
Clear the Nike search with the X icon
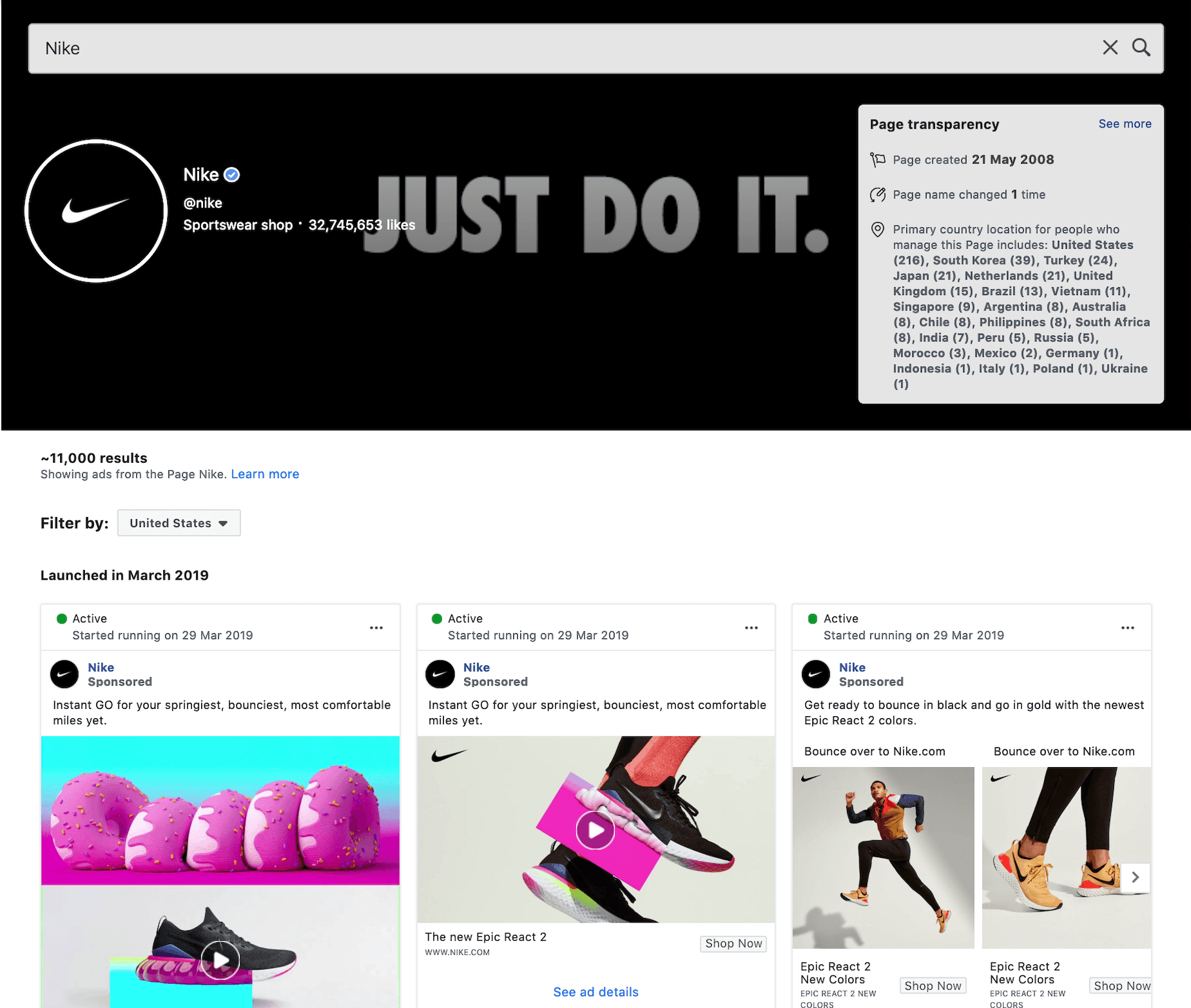coord(1109,48)
